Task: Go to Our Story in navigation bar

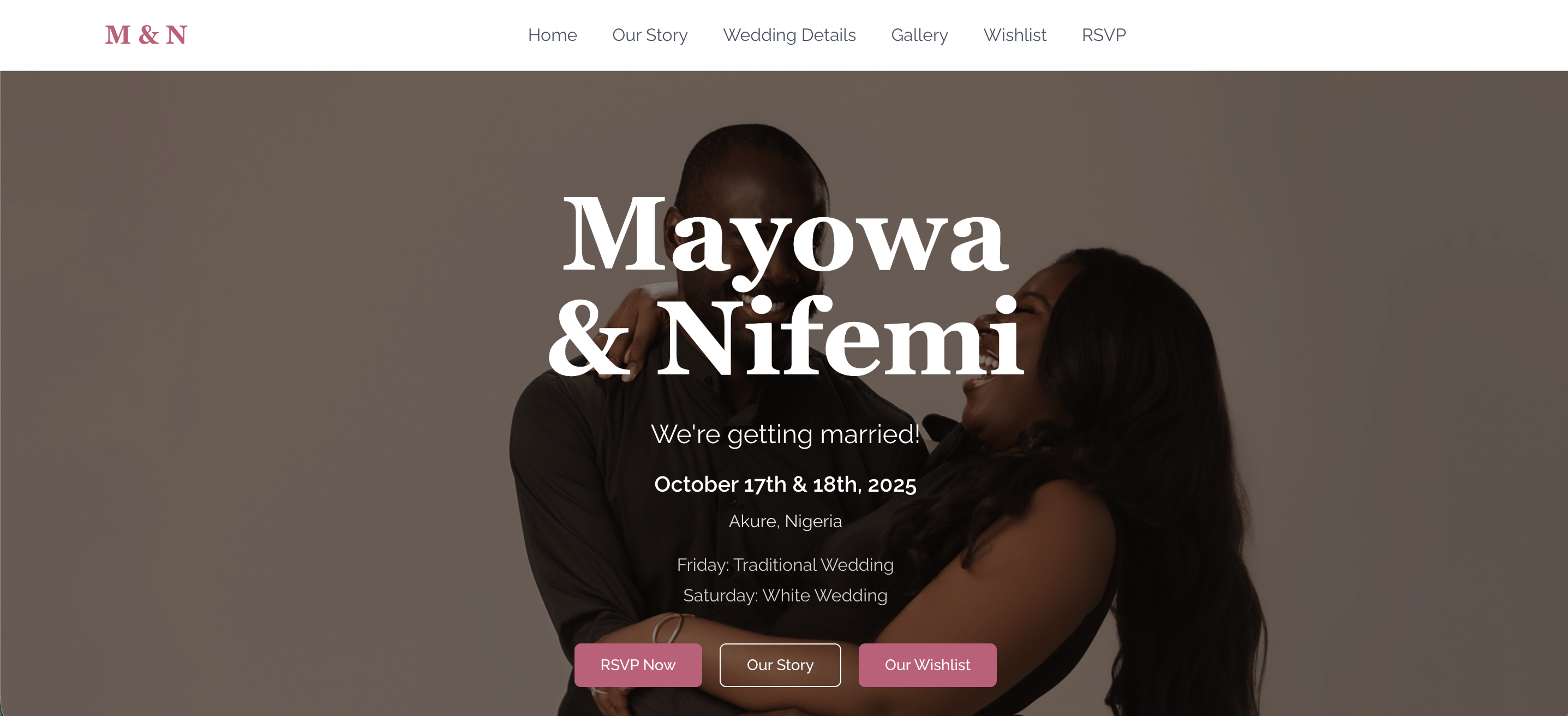Action: 649,35
